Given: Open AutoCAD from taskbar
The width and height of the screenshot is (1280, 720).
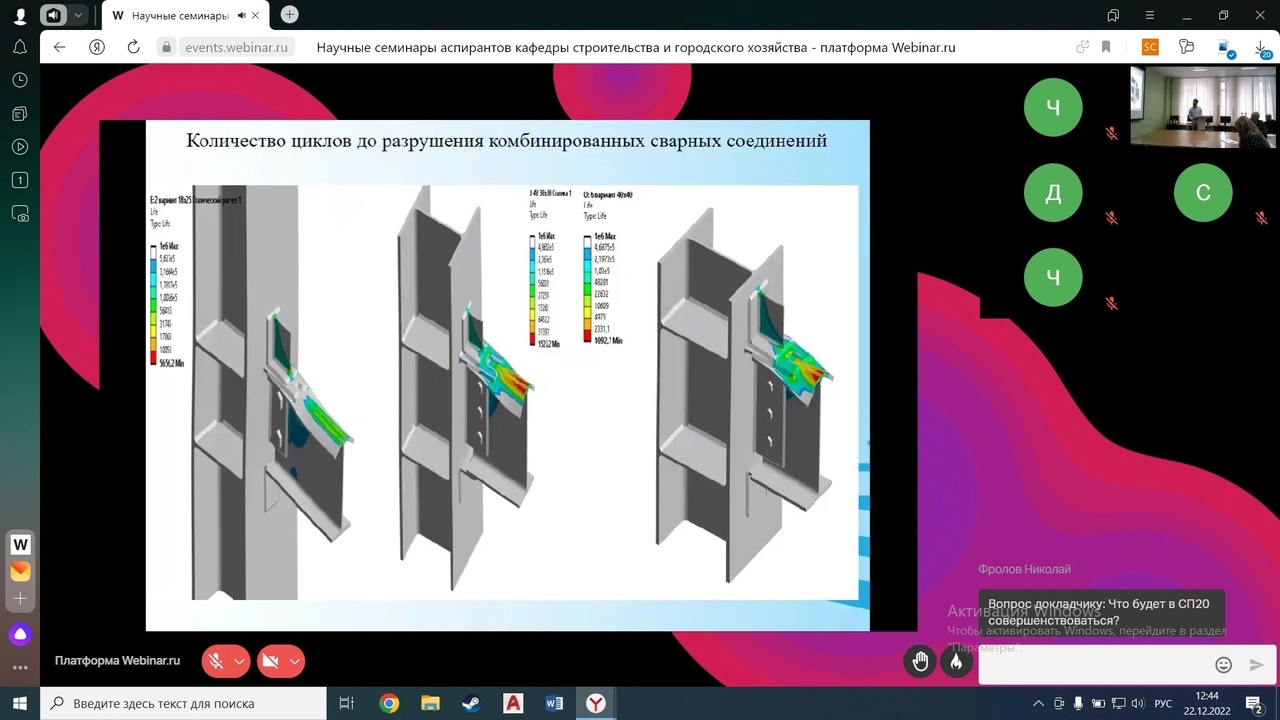Looking at the screenshot, I should [x=513, y=703].
